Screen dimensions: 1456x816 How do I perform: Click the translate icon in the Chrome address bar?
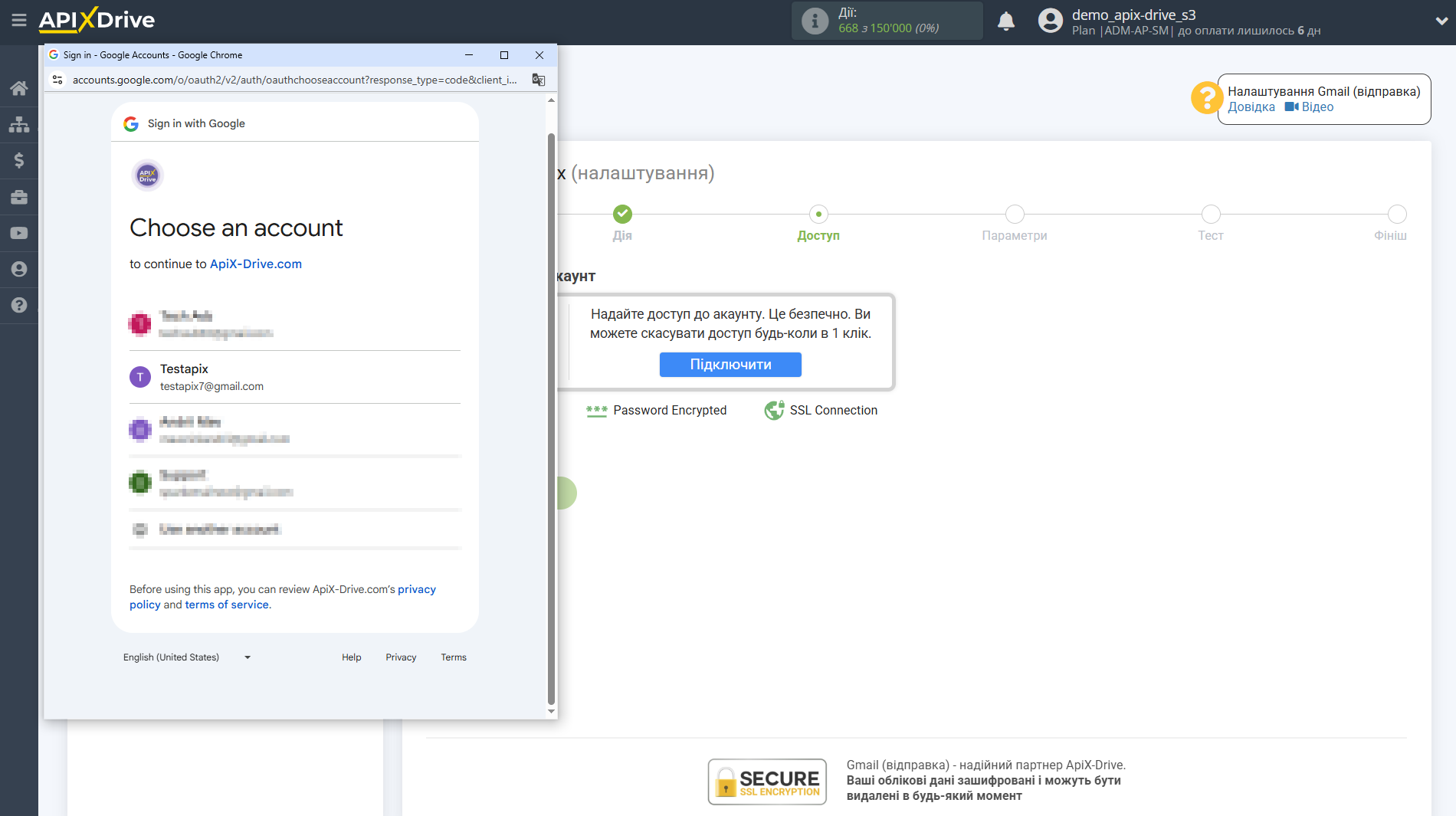(x=539, y=80)
